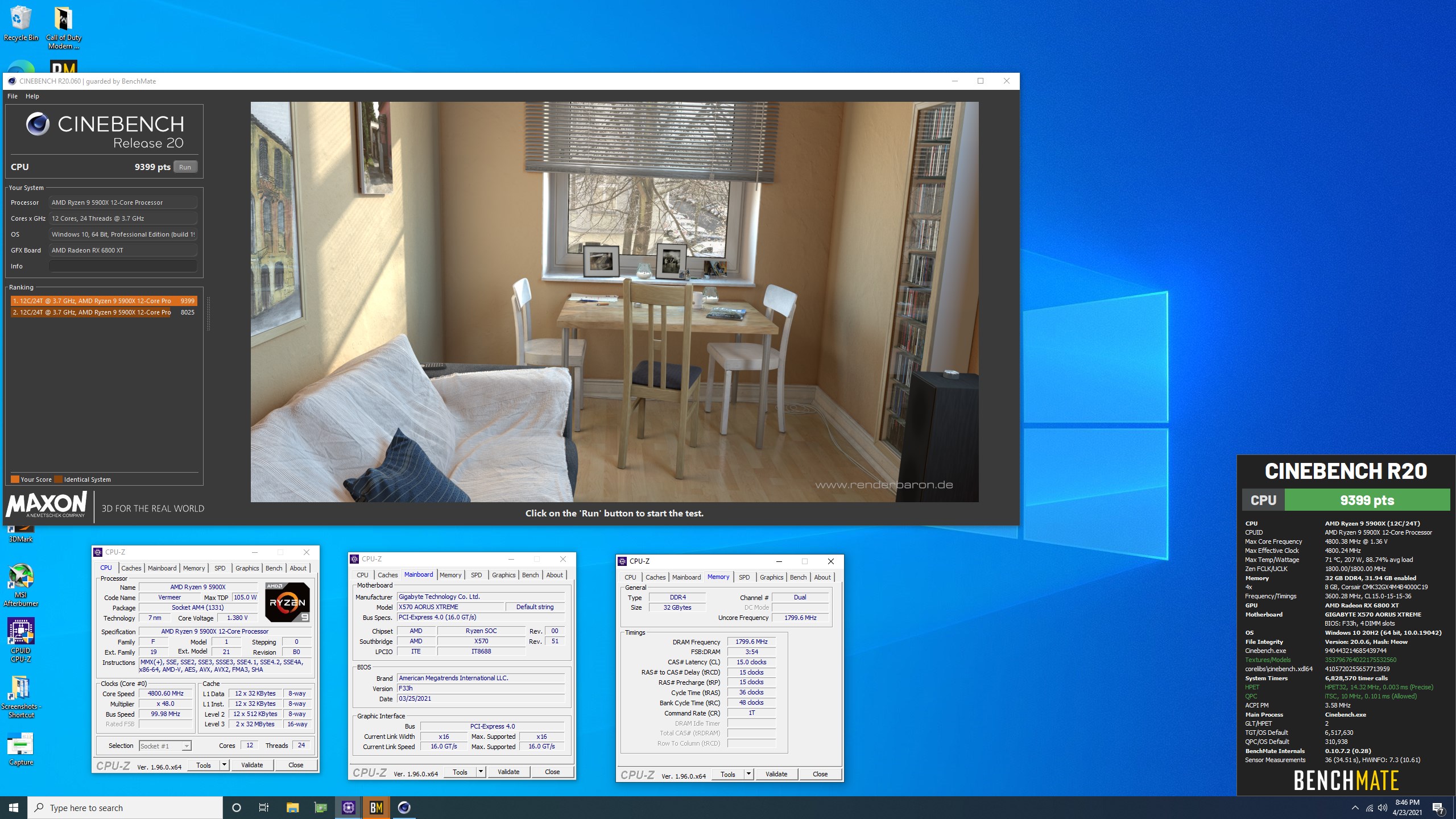
Task: Click Tools button in CPU-Z CPU window
Action: click(x=204, y=765)
